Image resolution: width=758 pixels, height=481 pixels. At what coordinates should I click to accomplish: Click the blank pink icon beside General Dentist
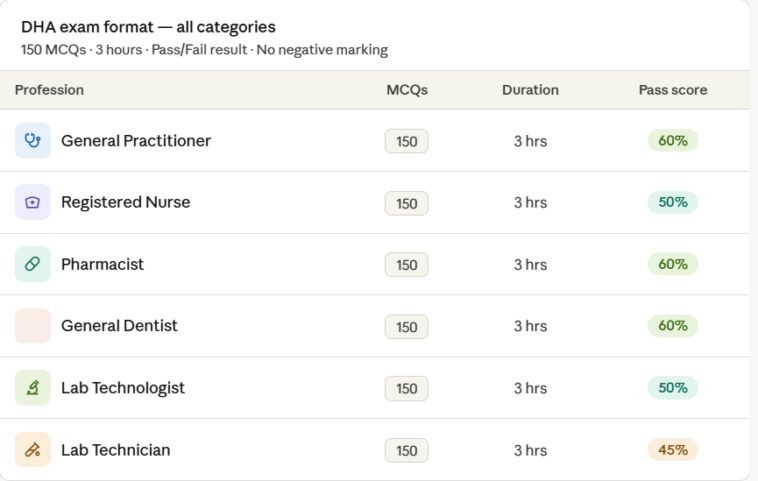click(33, 326)
